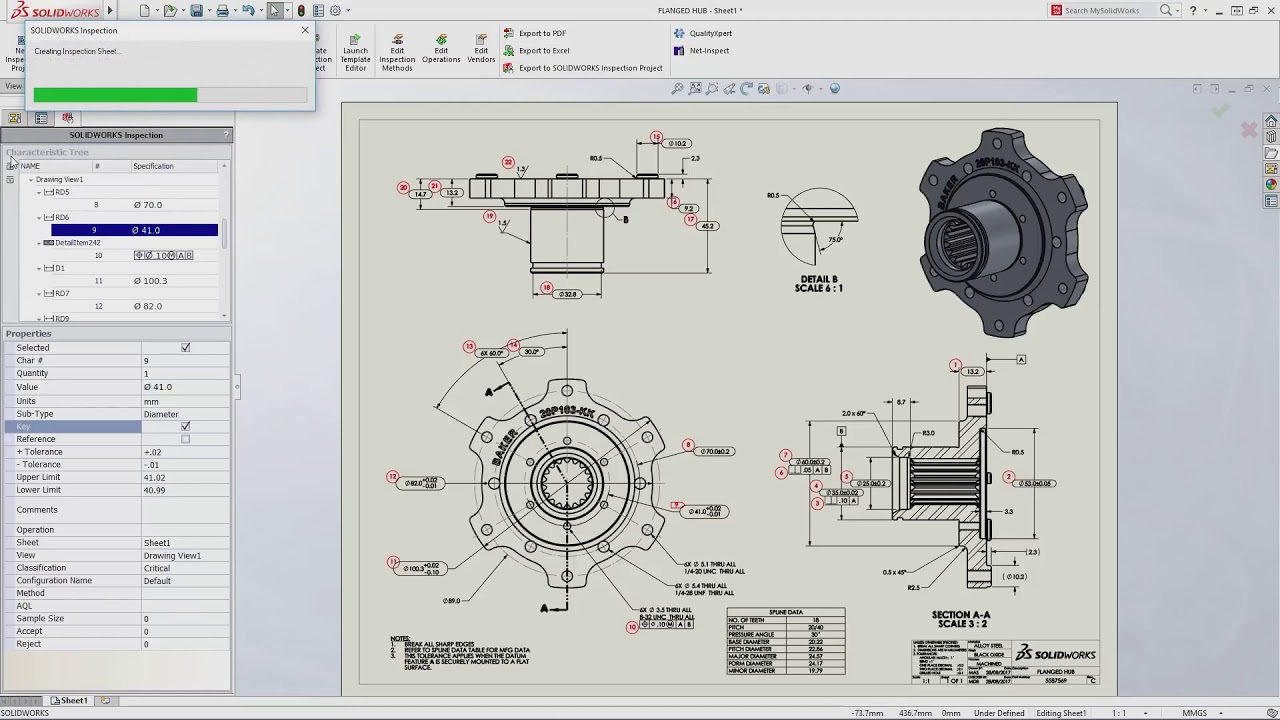Click Export to Excel
The width and height of the screenshot is (1280, 720).
pyautogui.click(x=544, y=50)
